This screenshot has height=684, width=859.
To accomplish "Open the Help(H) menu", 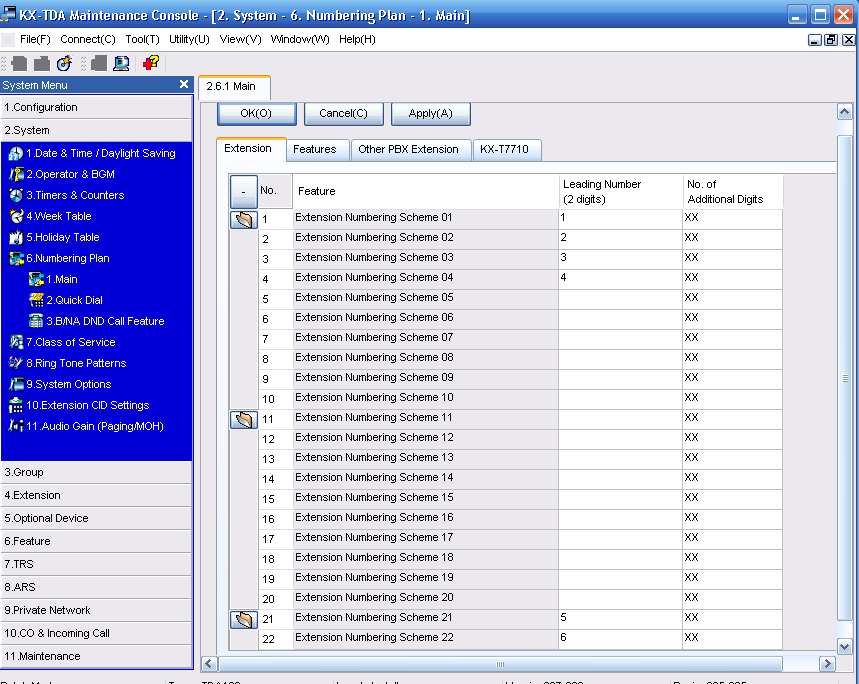I will click(x=357, y=39).
